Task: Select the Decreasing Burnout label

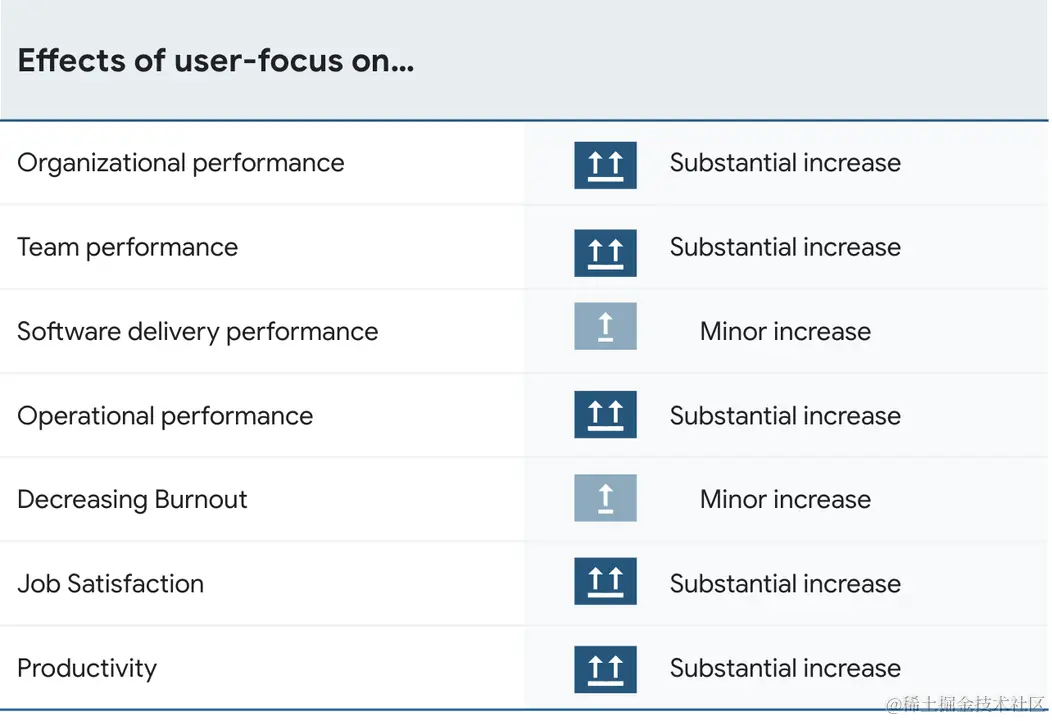Action: (x=132, y=500)
